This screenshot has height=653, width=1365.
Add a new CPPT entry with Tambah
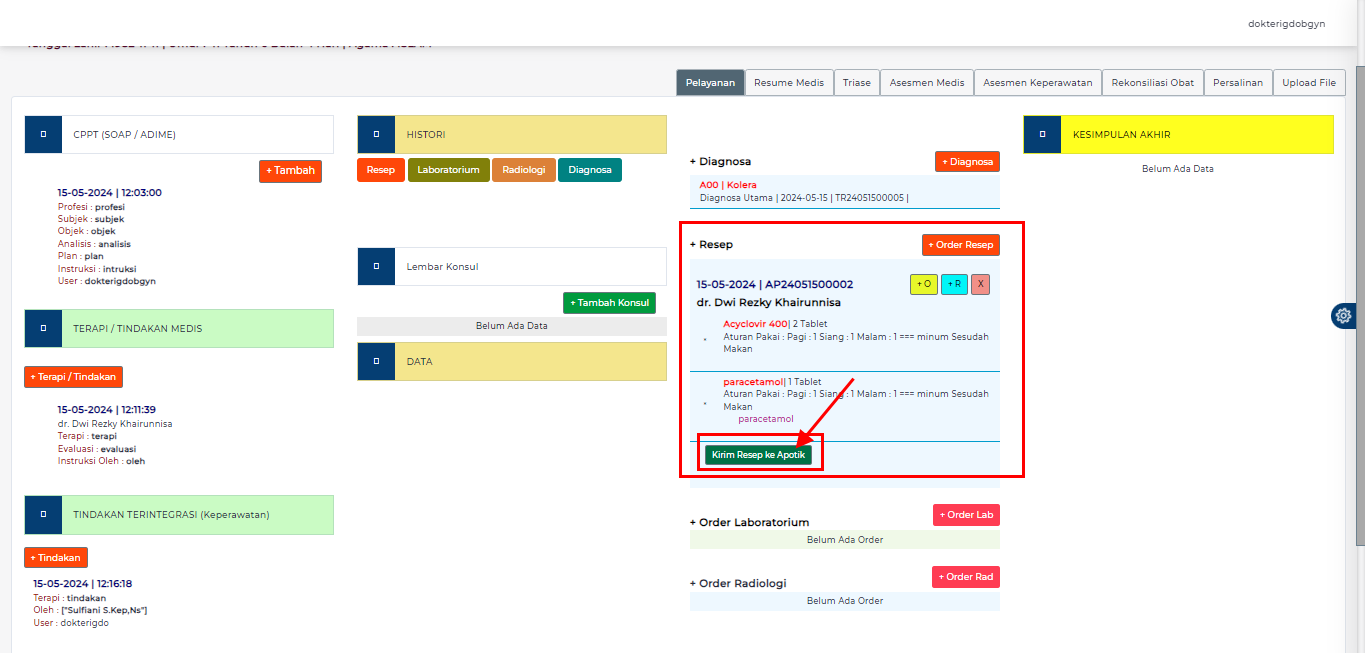(290, 171)
